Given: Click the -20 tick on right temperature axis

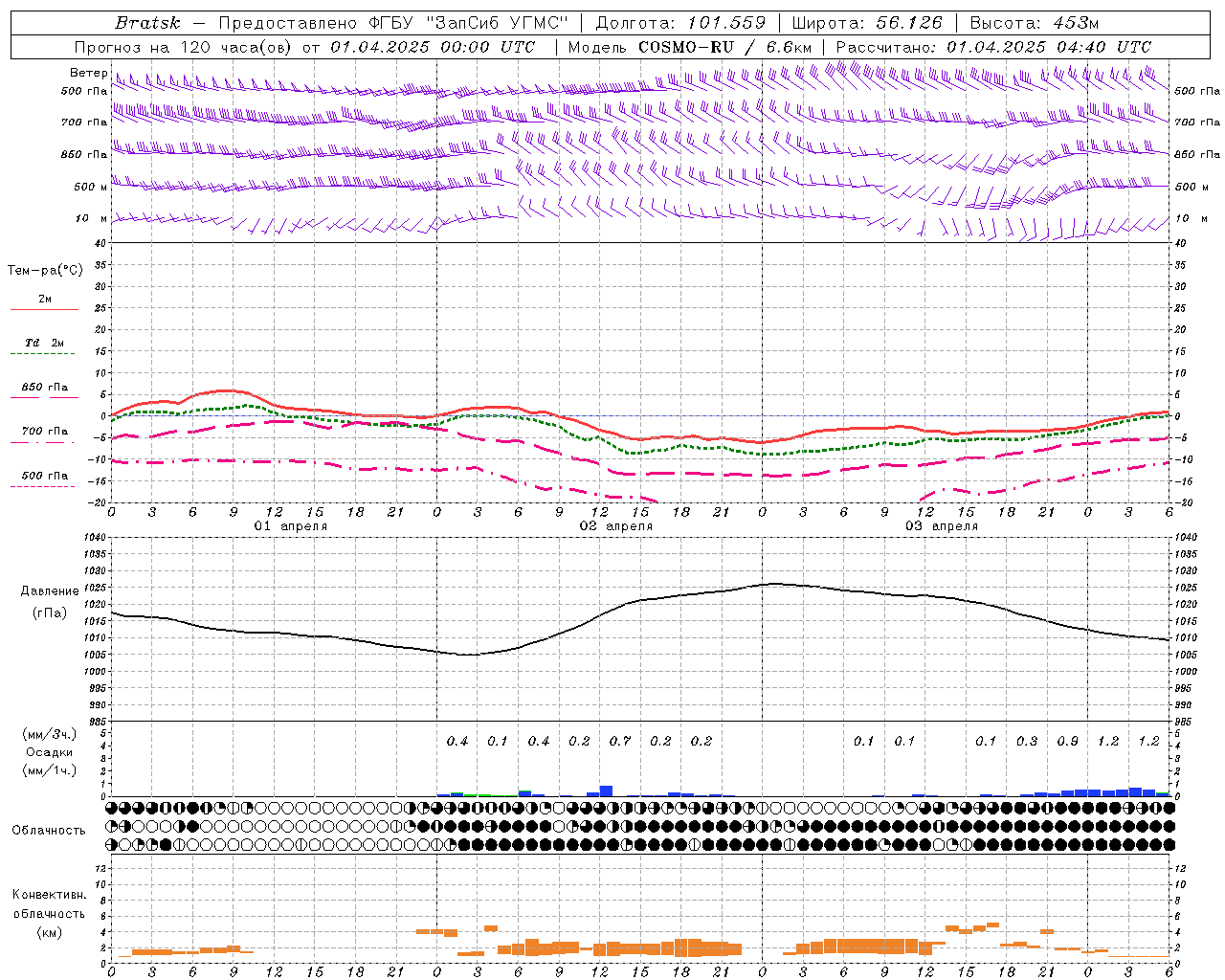Looking at the screenshot, I should [1182, 502].
